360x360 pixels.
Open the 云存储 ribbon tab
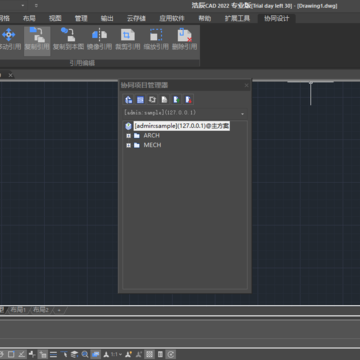point(136,18)
